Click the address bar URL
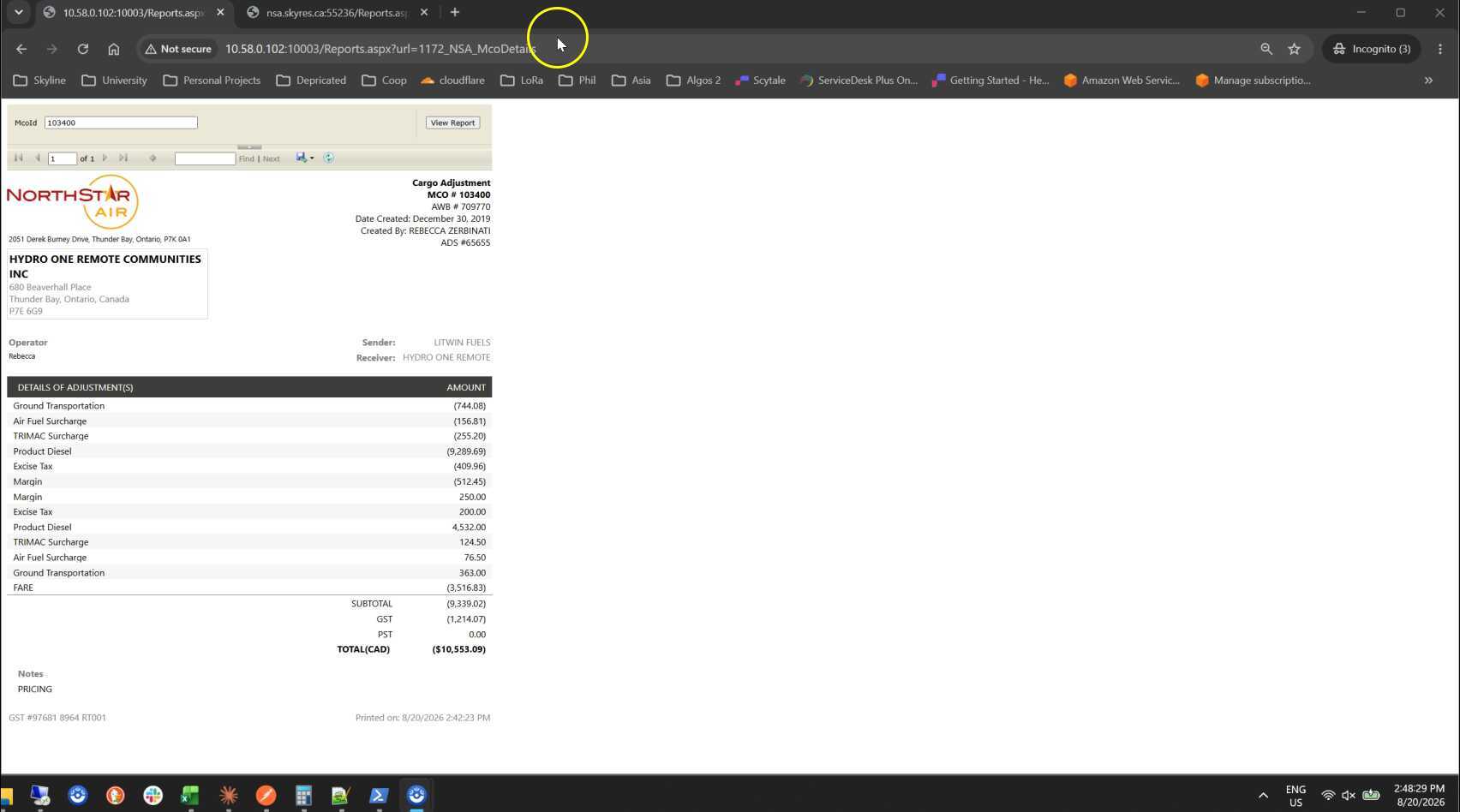Image resolution: width=1460 pixels, height=812 pixels. coord(380,49)
